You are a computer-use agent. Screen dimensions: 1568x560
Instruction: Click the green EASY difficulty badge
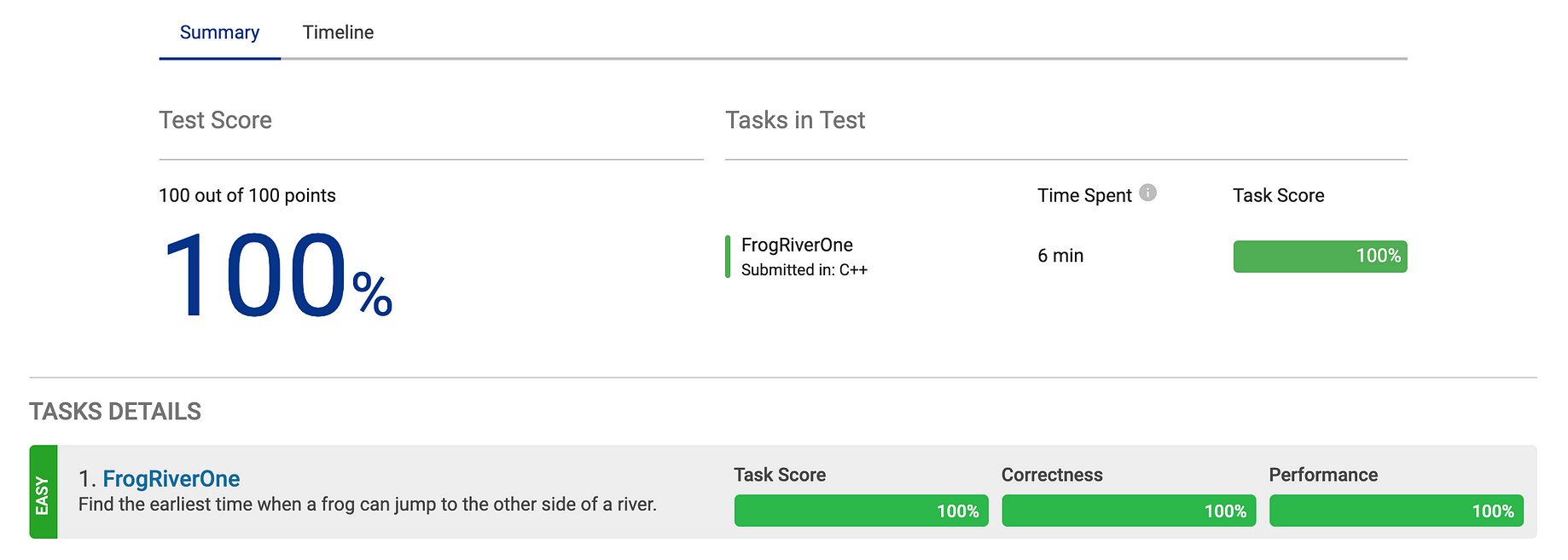click(x=43, y=492)
